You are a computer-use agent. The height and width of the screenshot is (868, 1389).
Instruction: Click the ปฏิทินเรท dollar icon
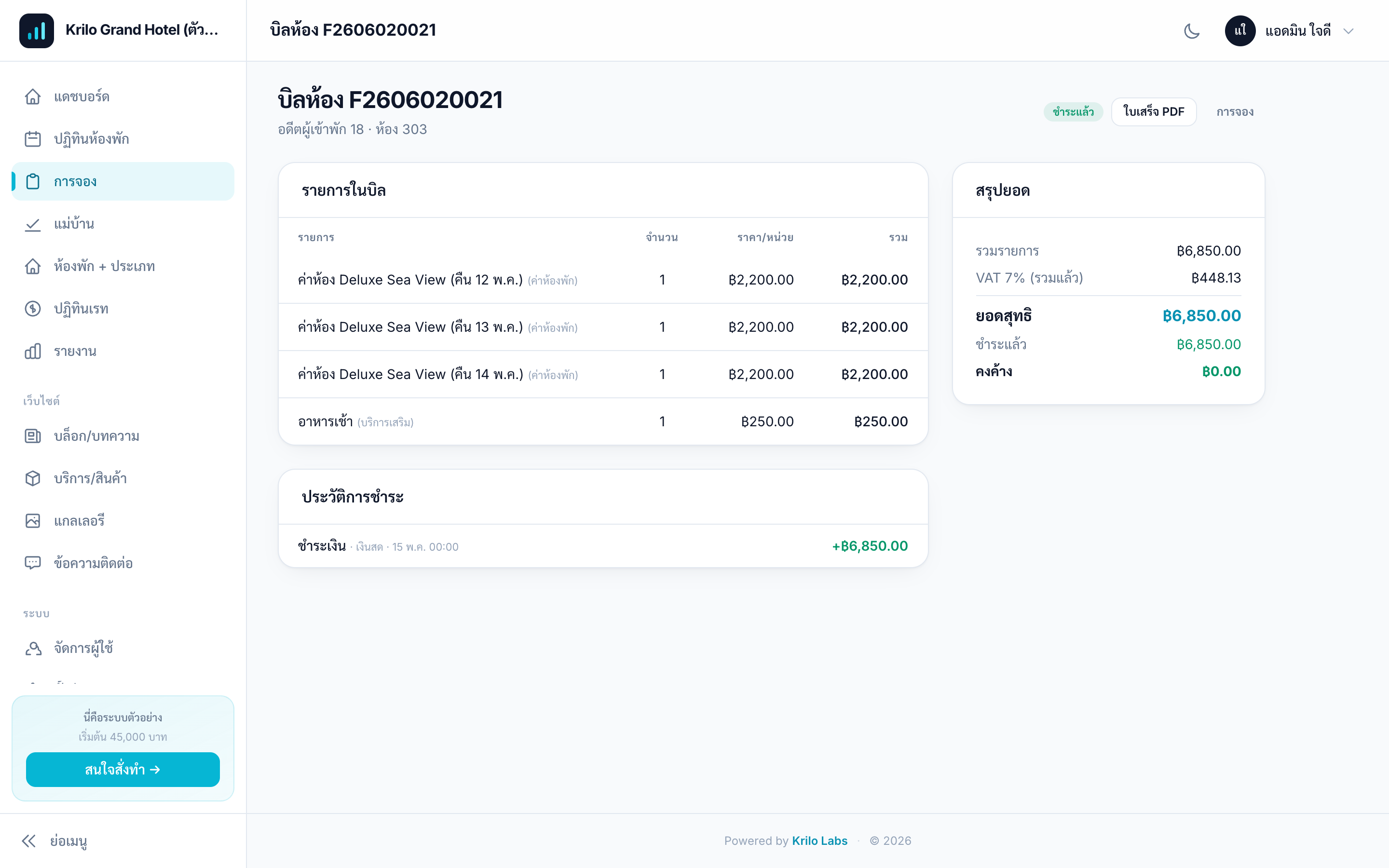tap(33, 309)
